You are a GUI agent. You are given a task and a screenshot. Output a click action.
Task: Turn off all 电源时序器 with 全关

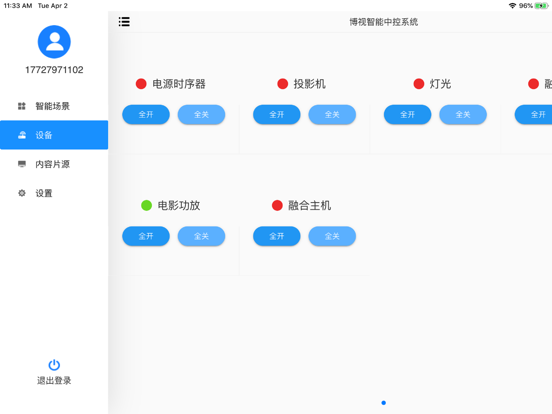click(x=201, y=114)
